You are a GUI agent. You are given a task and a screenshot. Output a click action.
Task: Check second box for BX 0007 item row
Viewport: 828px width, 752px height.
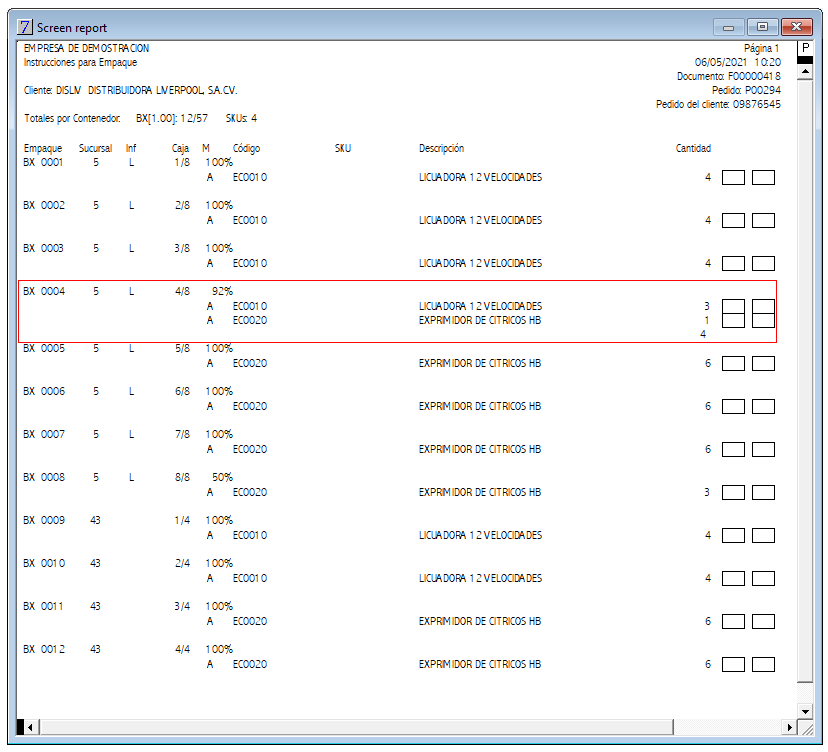763,449
